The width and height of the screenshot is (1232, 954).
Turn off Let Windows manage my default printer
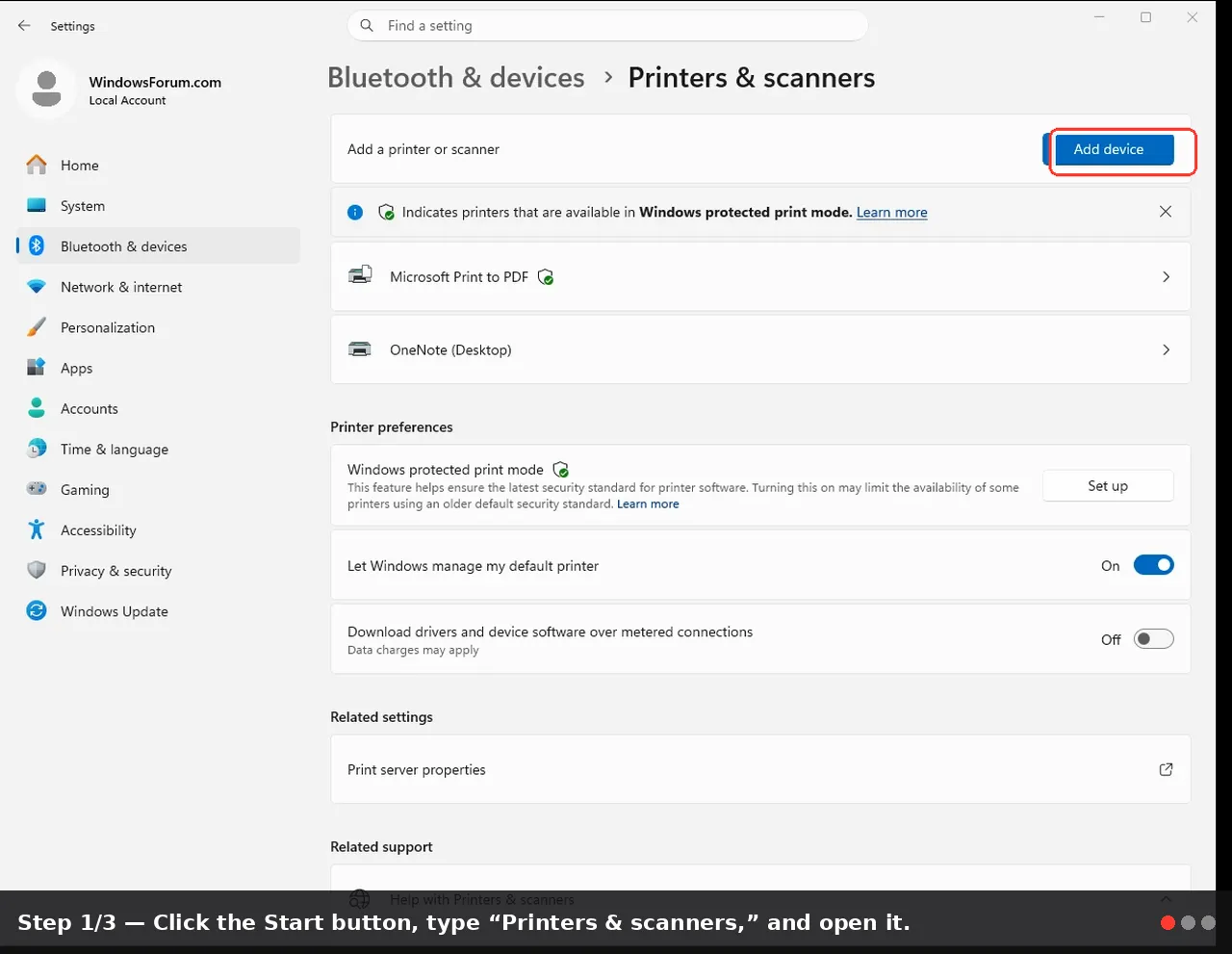1153,565
